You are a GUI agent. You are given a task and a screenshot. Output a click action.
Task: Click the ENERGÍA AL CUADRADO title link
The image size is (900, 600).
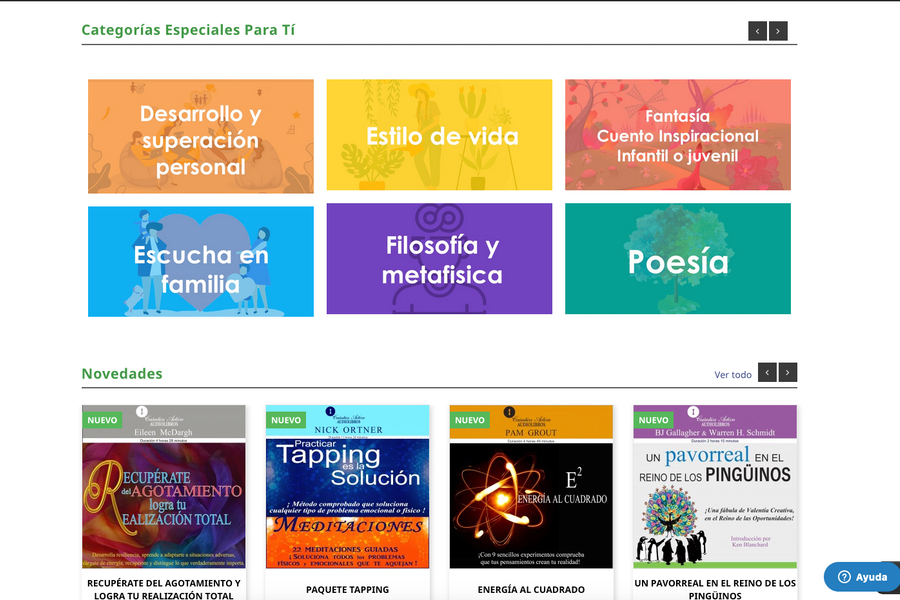(531, 589)
